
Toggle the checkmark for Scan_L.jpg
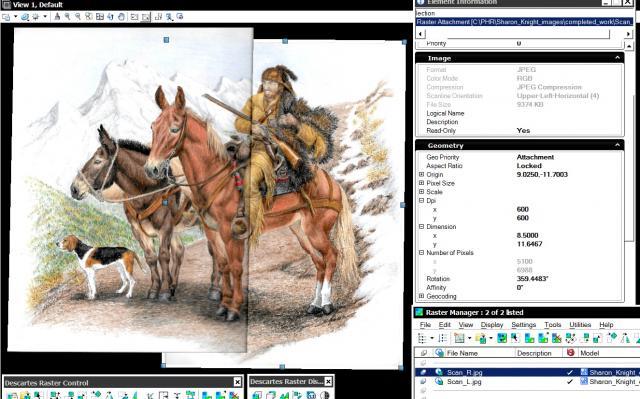(x=570, y=382)
